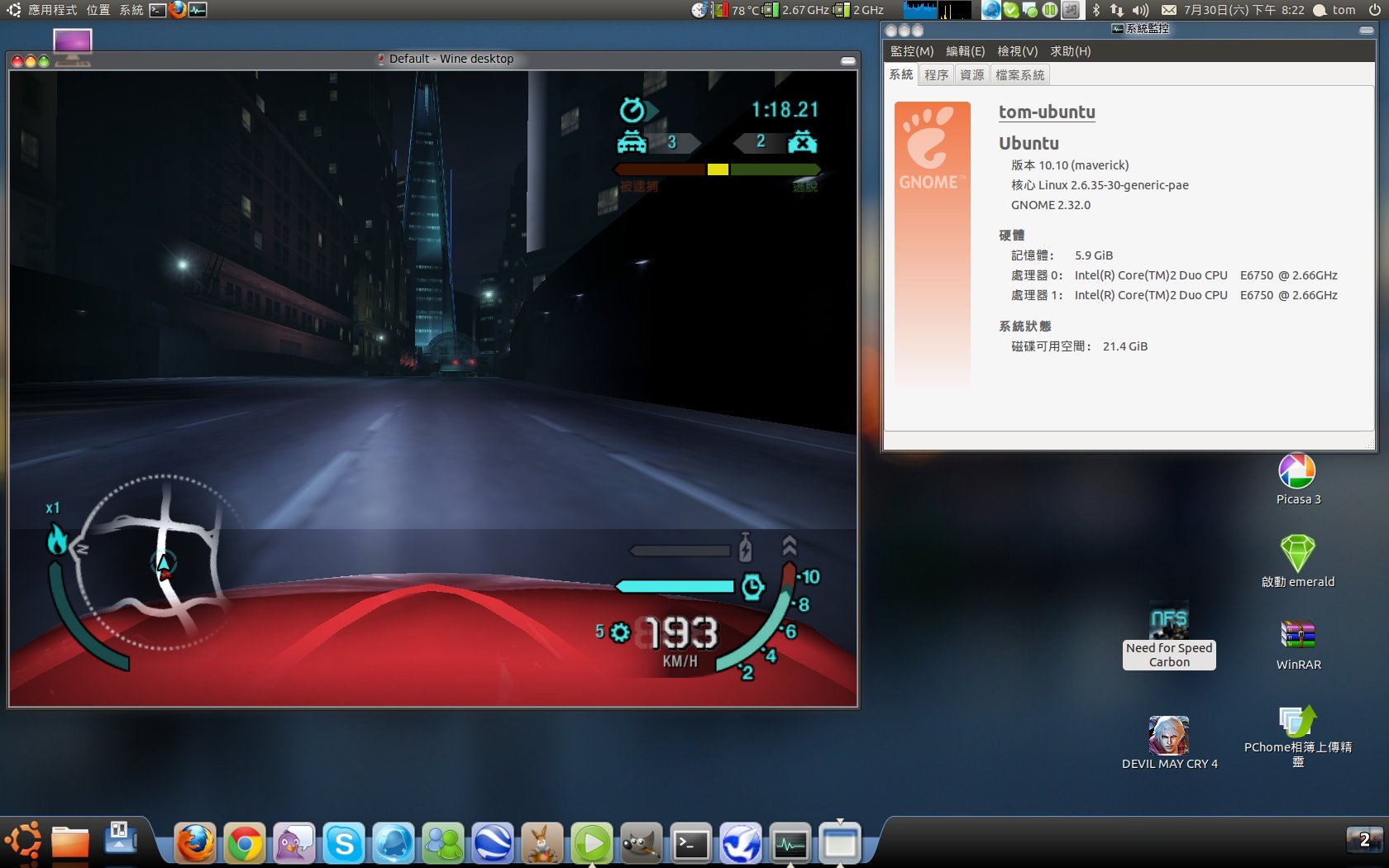Switch to the 檔案系統 tab
The width and height of the screenshot is (1389, 868).
tap(1020, 75)
